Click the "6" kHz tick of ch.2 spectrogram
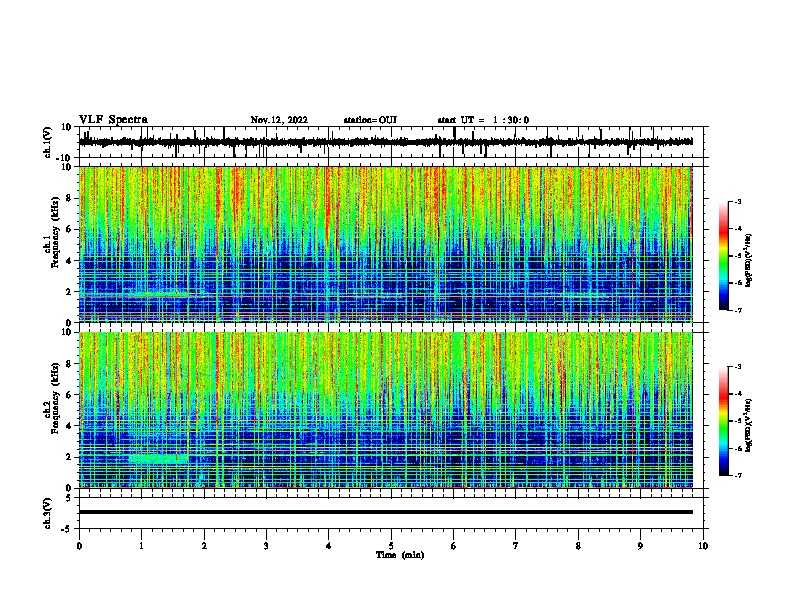Screen dimensions: 792x612 tap(69, 395)
